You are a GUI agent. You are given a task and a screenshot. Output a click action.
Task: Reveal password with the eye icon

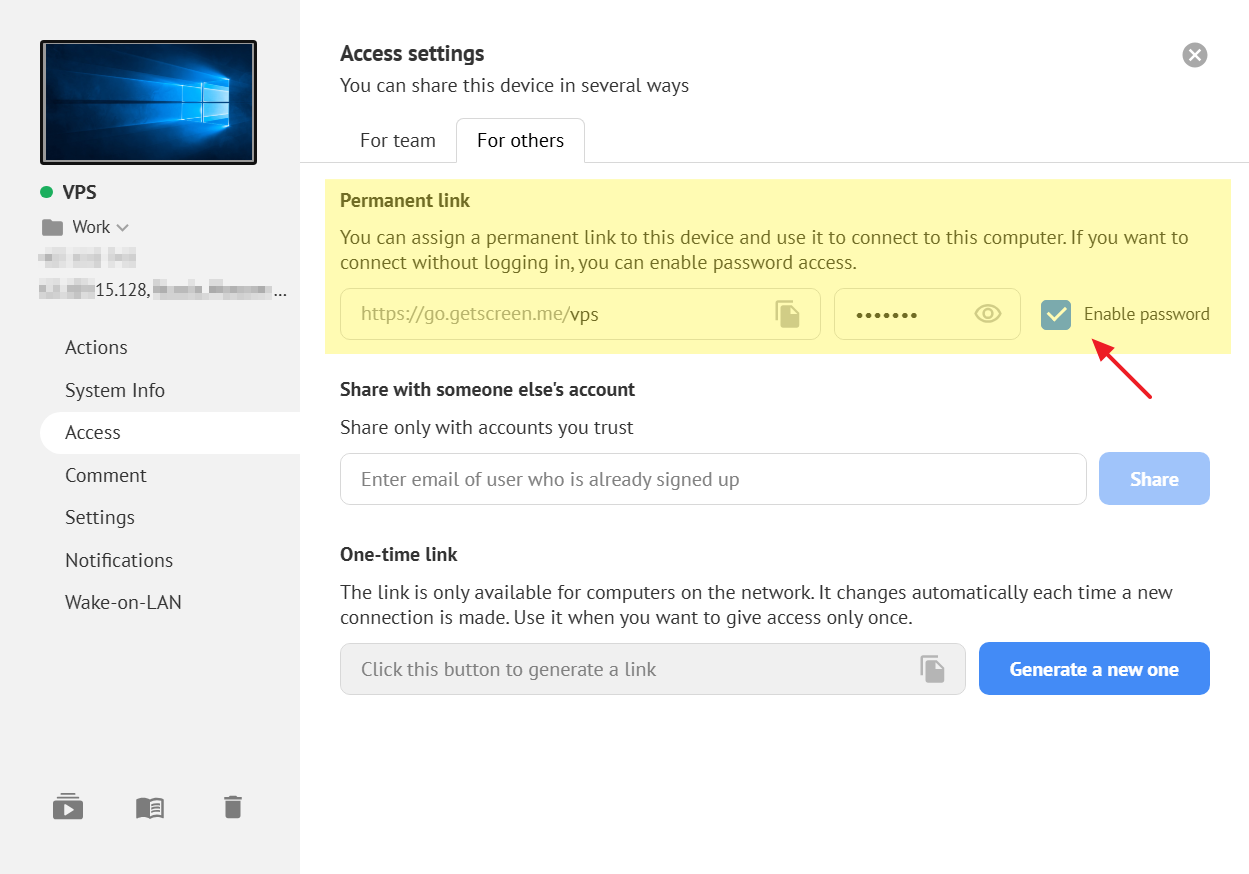pyautogui.click(x=987, y=314)
